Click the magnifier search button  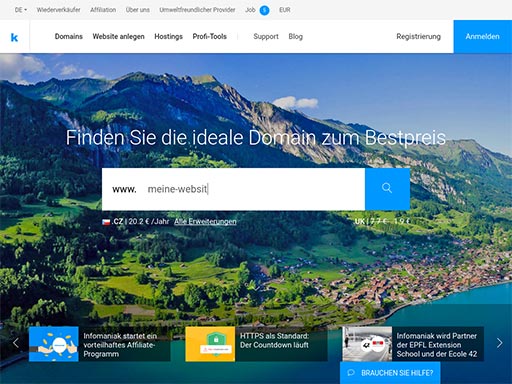tap(387, 189)
